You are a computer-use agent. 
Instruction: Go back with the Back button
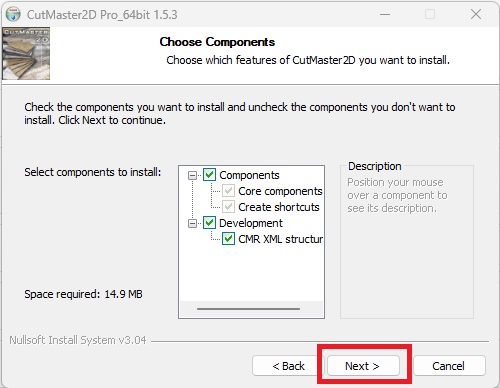pyautogui.click(x=288, y=366)
